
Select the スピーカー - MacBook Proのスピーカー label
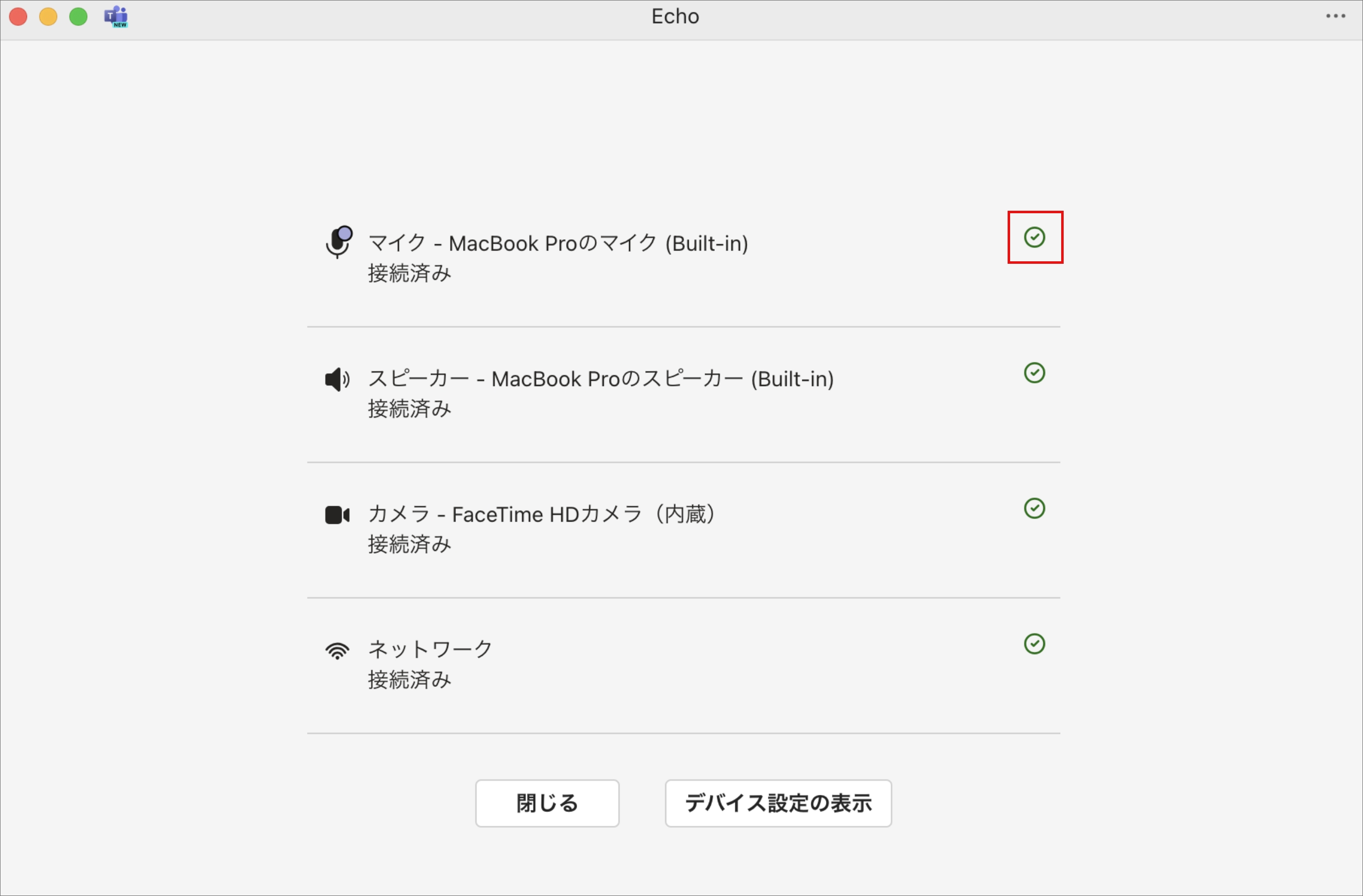click(x=601, y=379)
